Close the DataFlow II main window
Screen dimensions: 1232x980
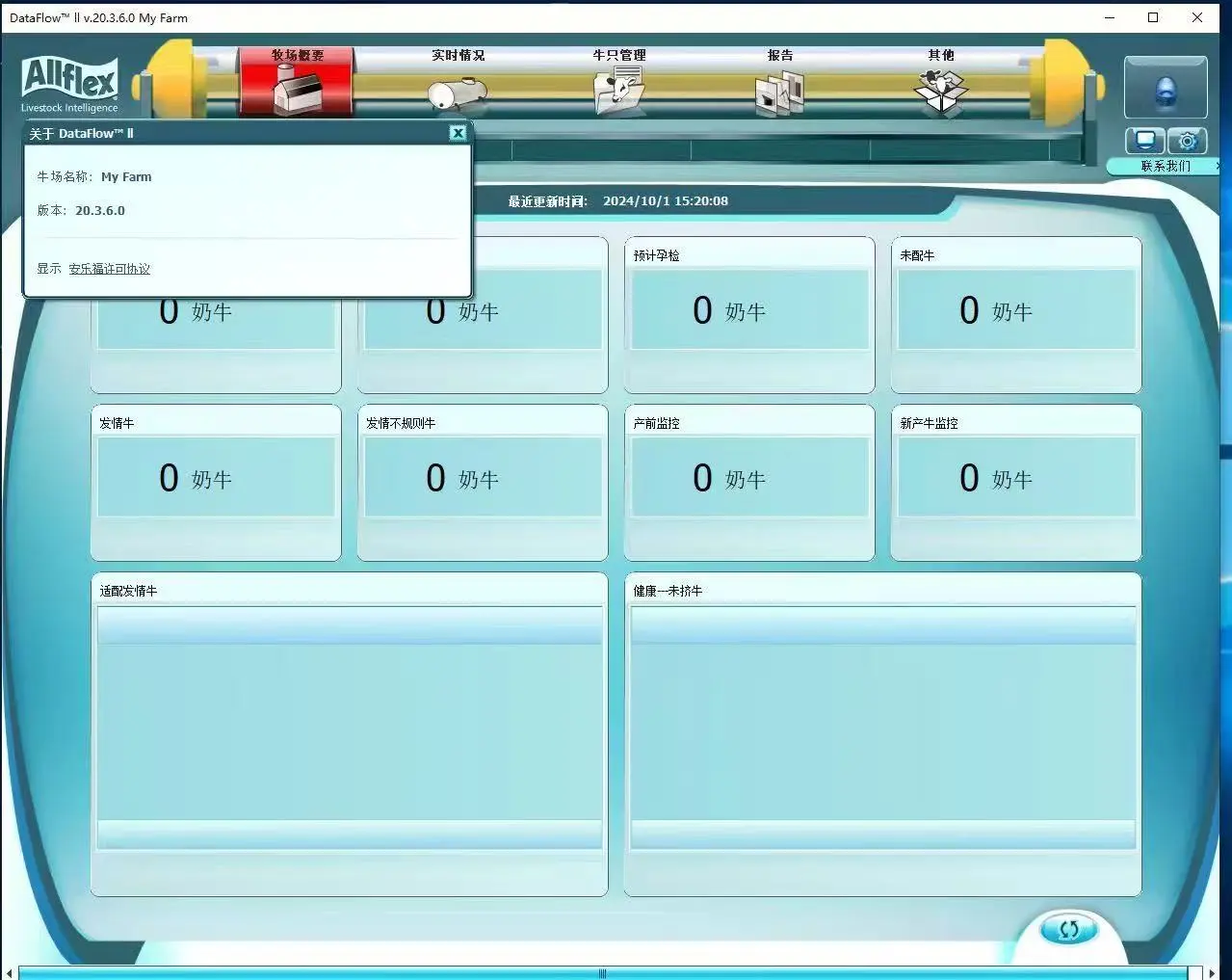[1197, 17]
